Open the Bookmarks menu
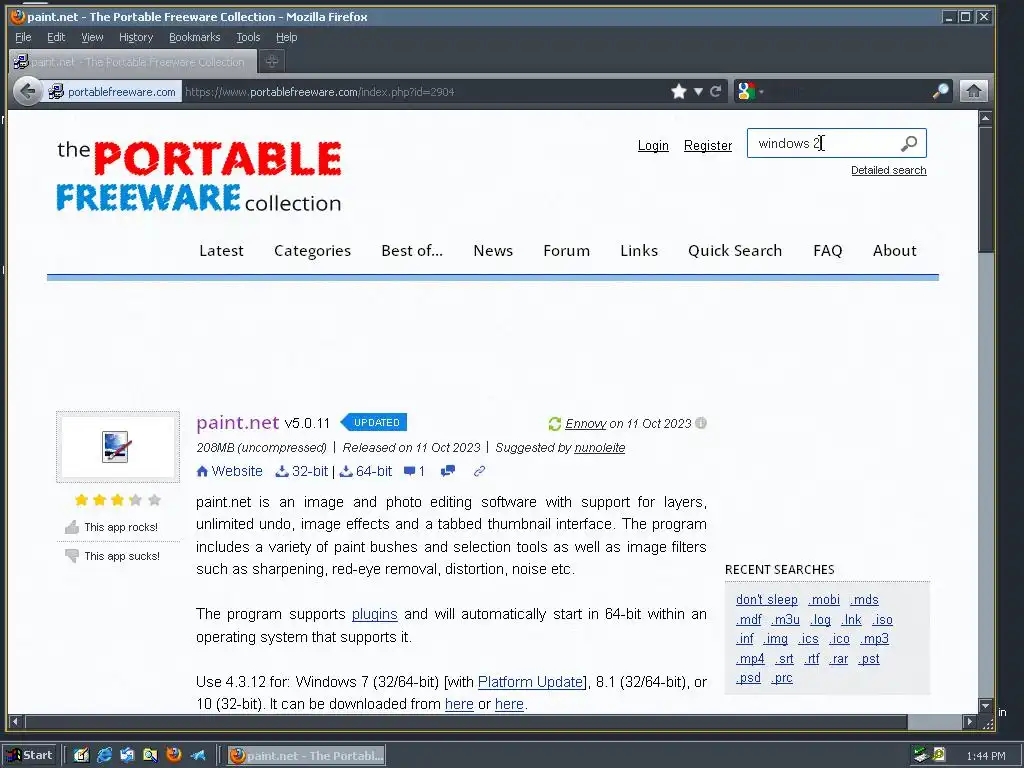The height and width of the screenshot is (768, 1024). pos(195,37)
